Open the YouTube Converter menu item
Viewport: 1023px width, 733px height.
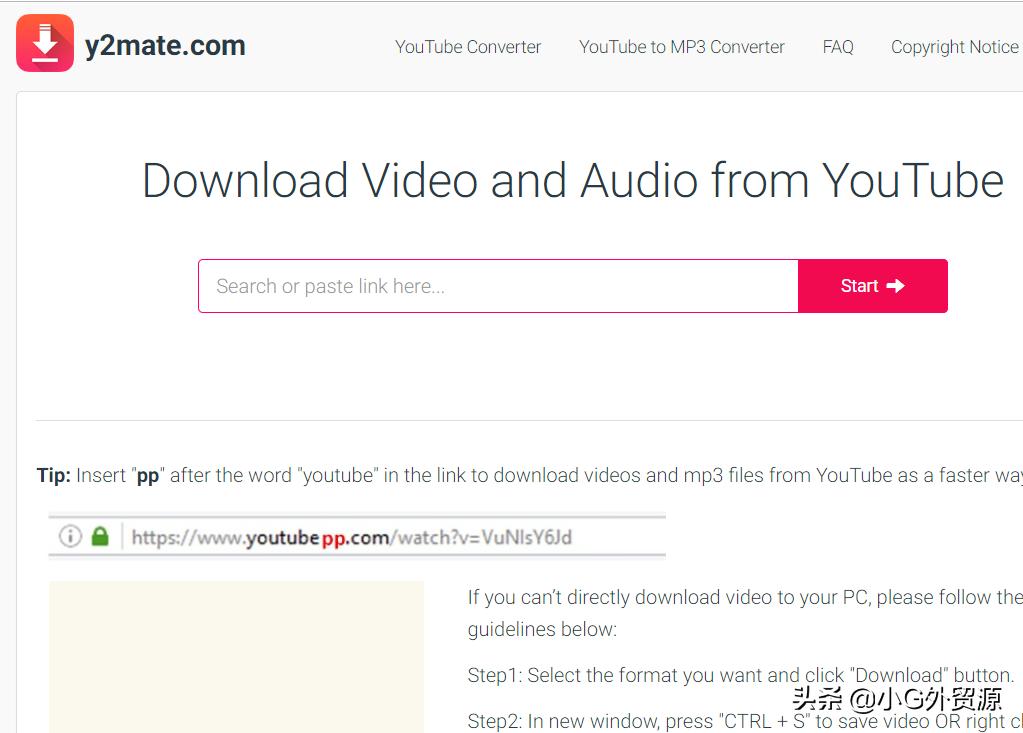468,47
